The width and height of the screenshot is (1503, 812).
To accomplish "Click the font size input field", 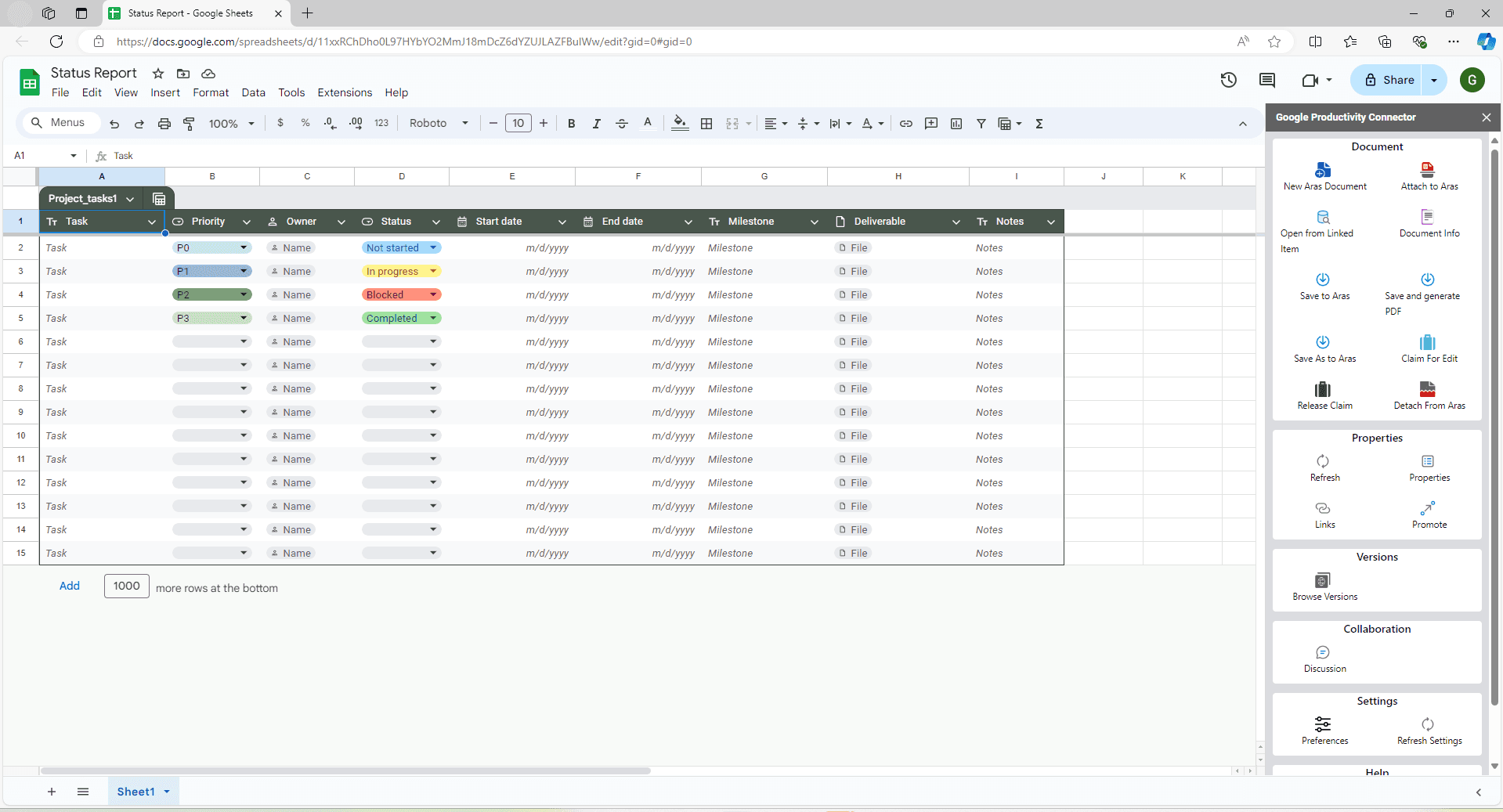I will 518,123.
